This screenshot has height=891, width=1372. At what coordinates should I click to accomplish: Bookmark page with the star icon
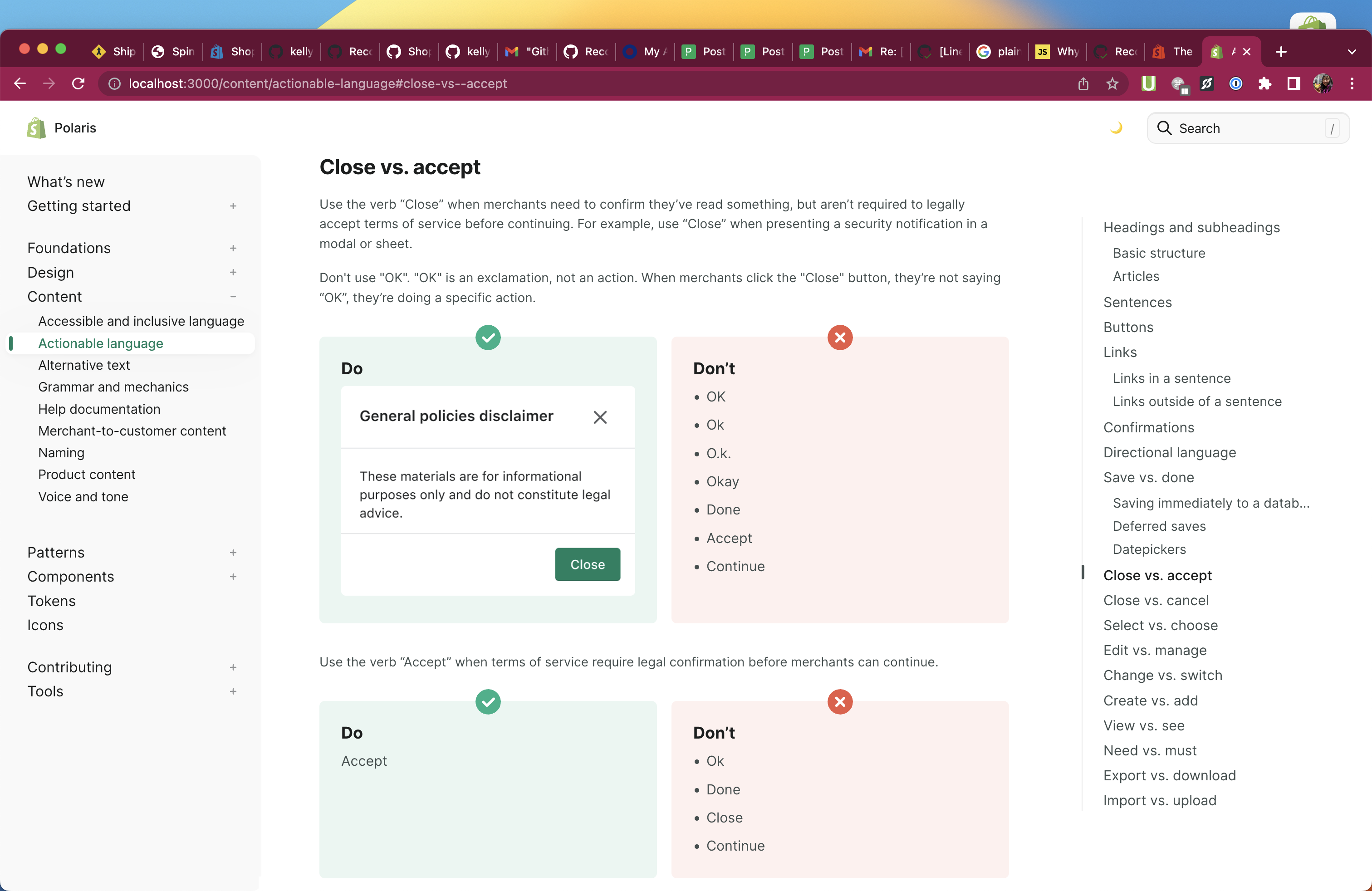coord(1112,84)
